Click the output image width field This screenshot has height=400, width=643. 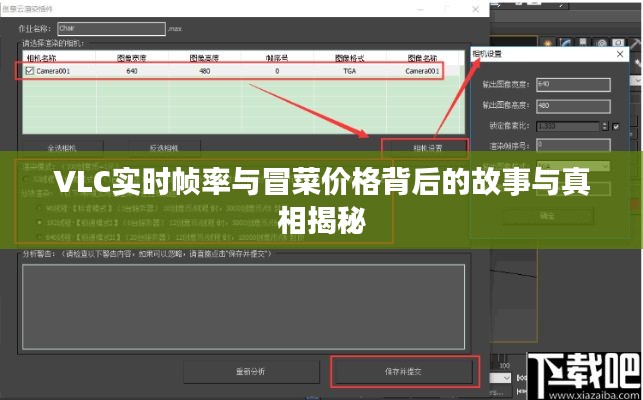tap(573, 85)
